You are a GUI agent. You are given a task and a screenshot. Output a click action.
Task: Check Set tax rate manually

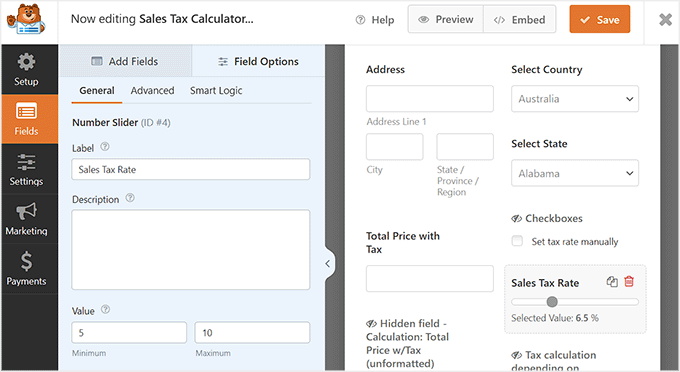pyautogui.click(x=517, y=241)
